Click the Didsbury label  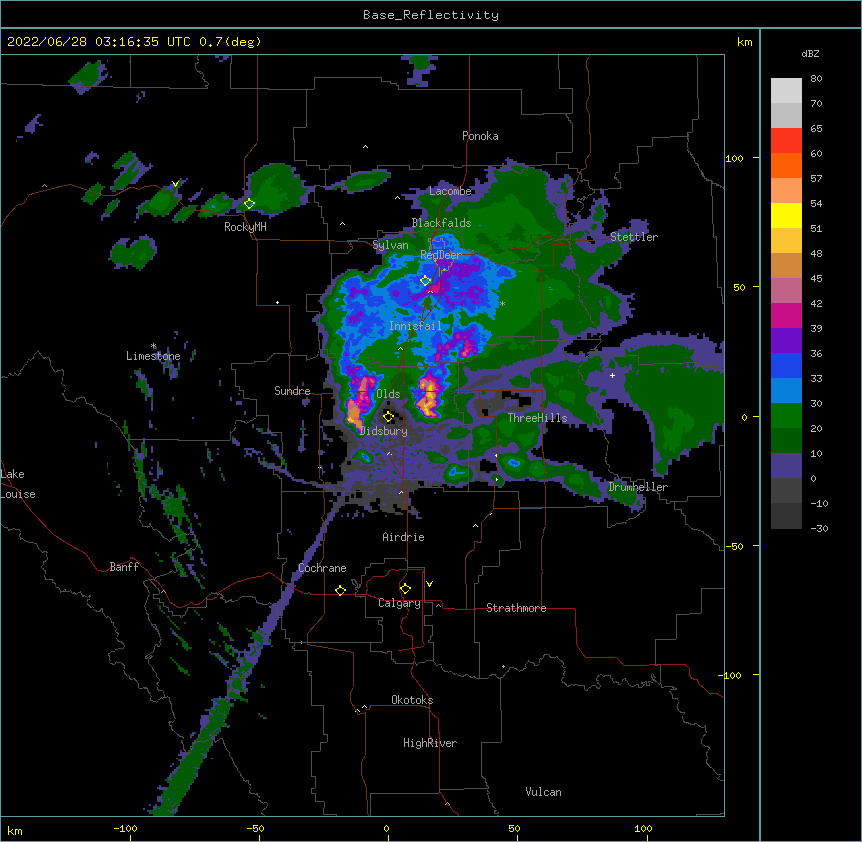point(384,431)
